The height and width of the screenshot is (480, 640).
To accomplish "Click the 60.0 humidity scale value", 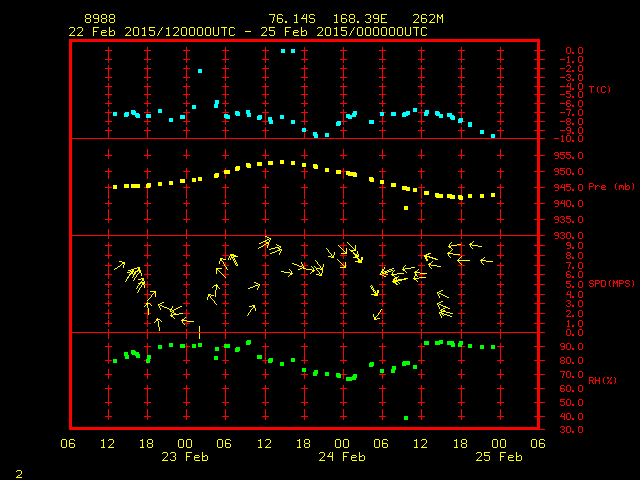I will coord(571,388).
